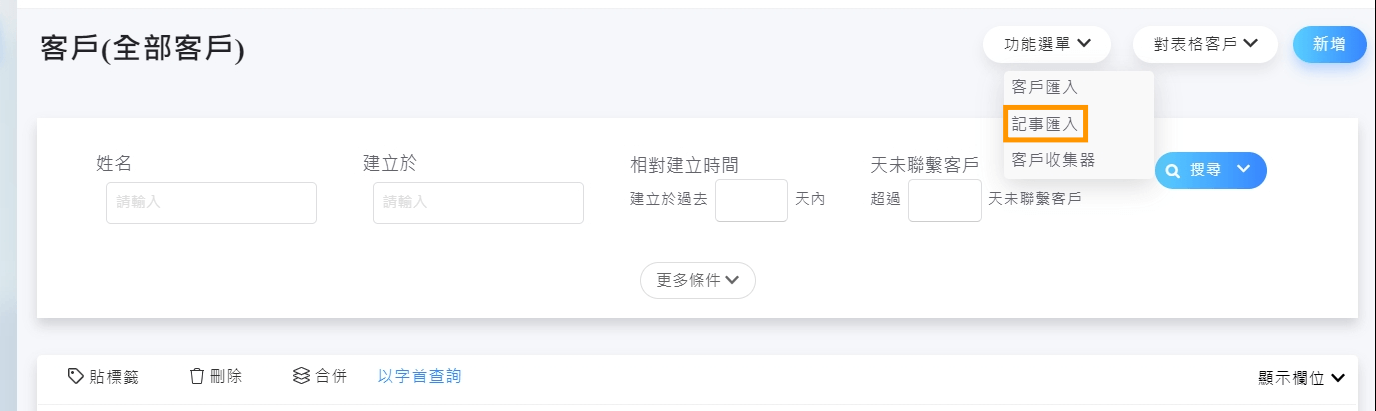Image resolution: width=1376 pixels, height=411 pixels.
Task: Expand search options arrow beside 搜尋
Action: point(1244,169)
